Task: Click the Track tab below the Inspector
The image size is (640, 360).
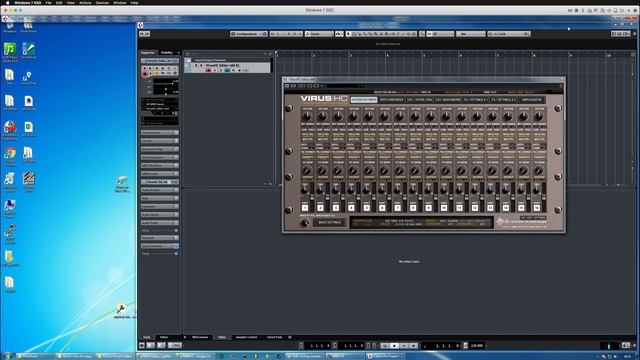Action: tap(147, 337)
